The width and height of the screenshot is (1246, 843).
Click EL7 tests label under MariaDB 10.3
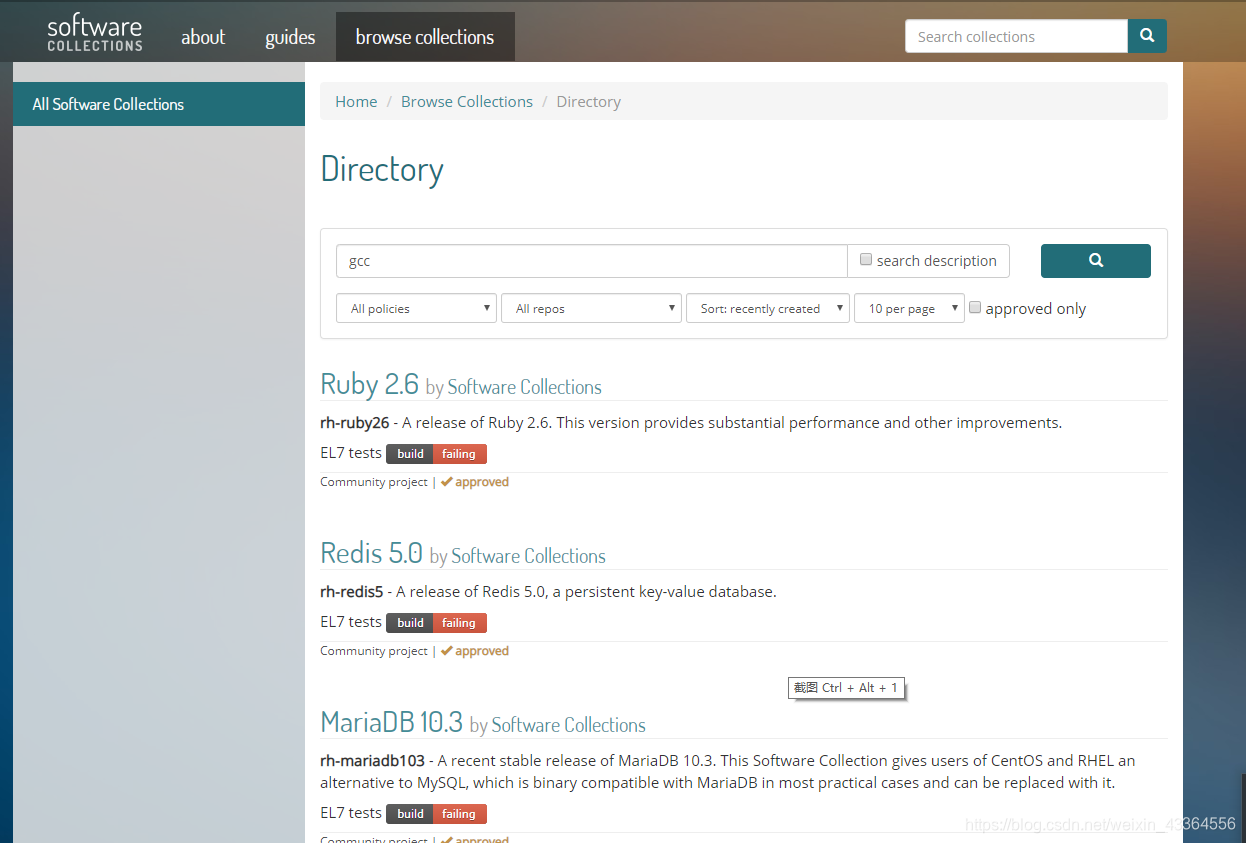pyautogui.click(x=351, y=813)
